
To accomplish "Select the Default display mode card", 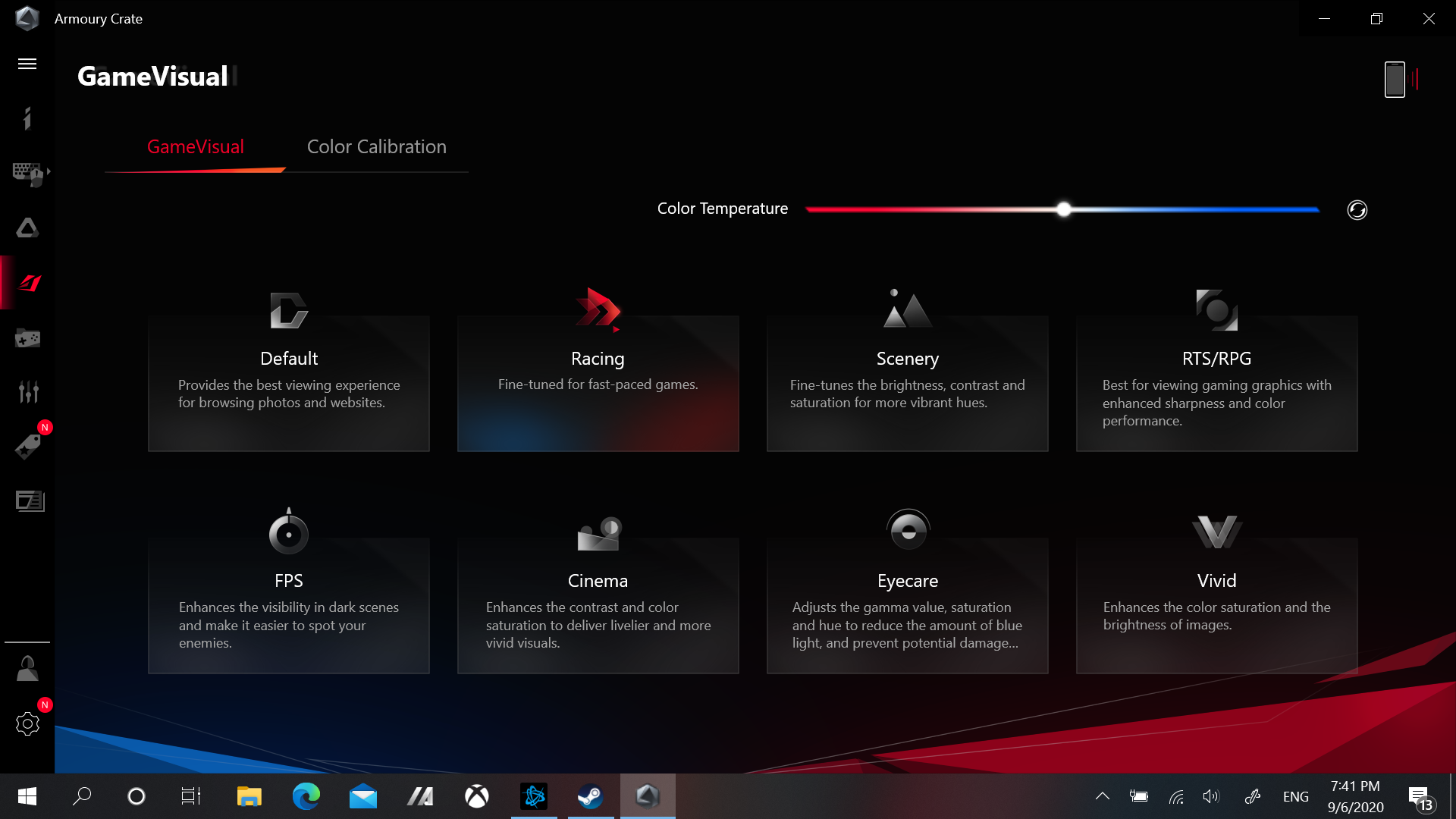I will tap(289, 383).
